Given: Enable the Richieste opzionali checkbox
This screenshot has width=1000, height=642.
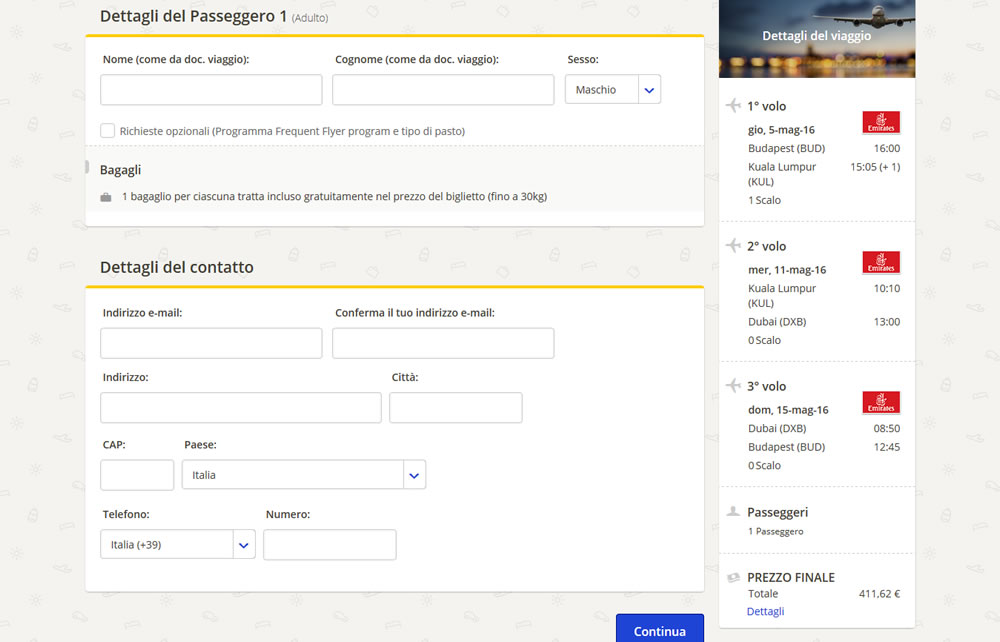Looking at the screenshot, I should click(107, 131).
